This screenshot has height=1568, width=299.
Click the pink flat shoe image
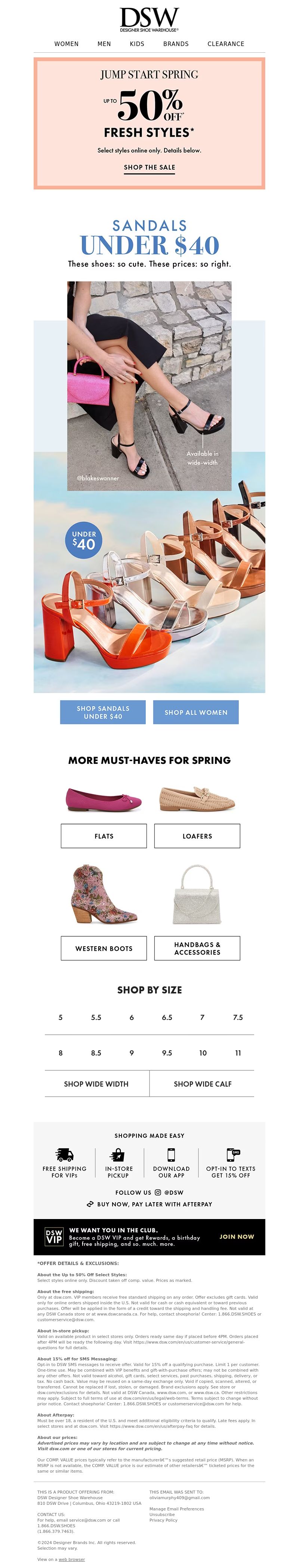tap(104, 799)
